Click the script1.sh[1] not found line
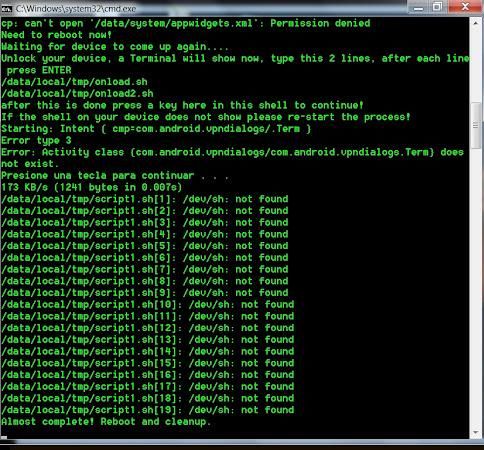Image resolution: width=484 pixels, height=450 pixels. (145, 199)
